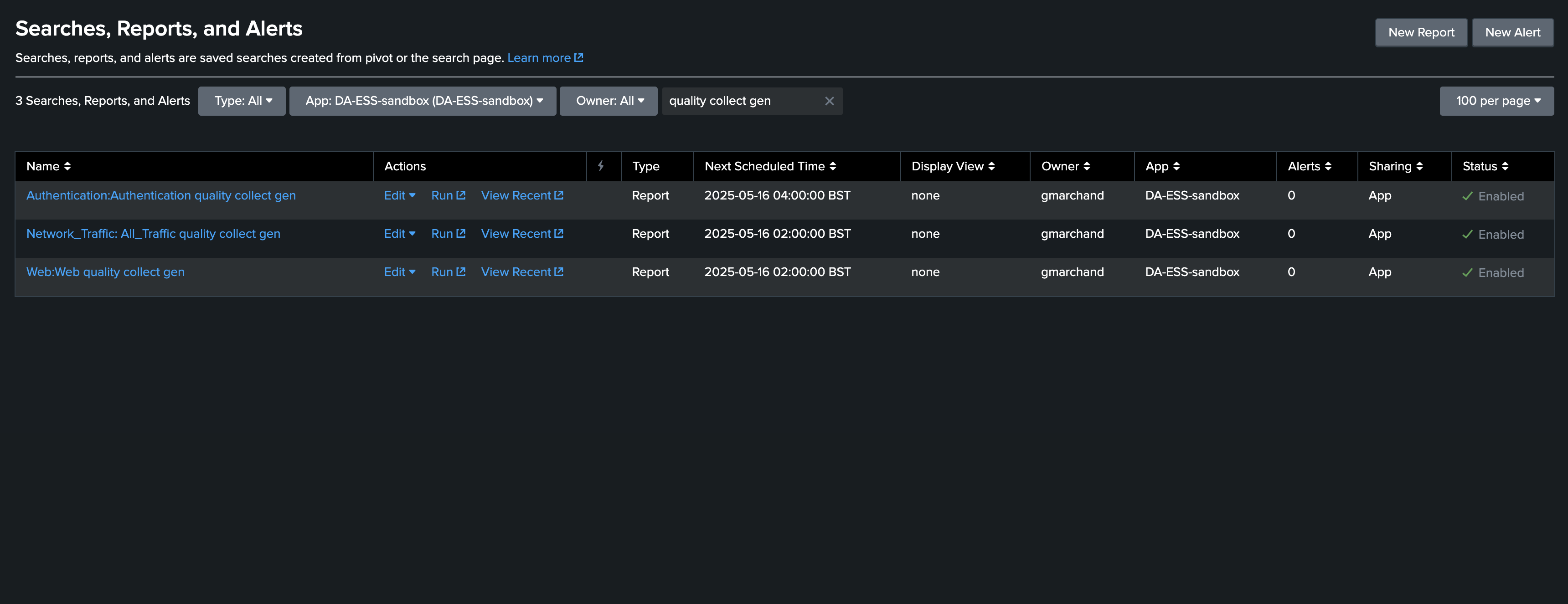
Task: Open the App: DA-ESS-sandbox filter dropdown
Action: point(423,101)
